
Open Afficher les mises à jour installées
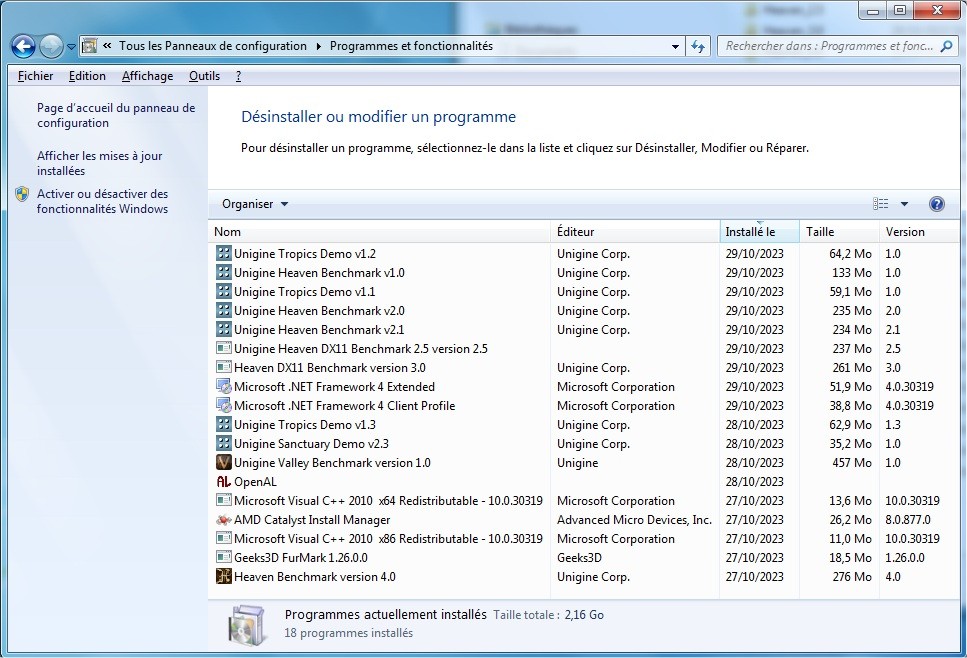coord(99,163)
